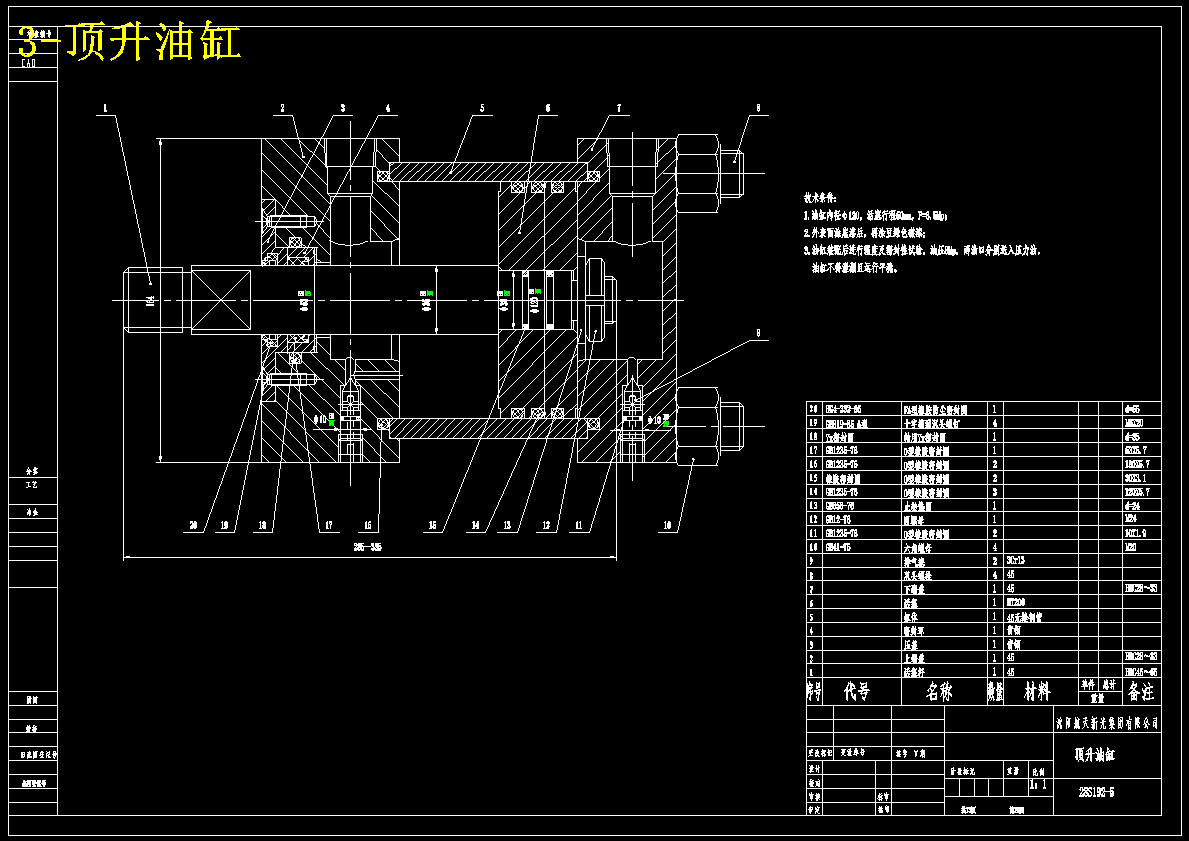
Task: Click the 'CAD' label in the left margin strip
Action: 28,63
